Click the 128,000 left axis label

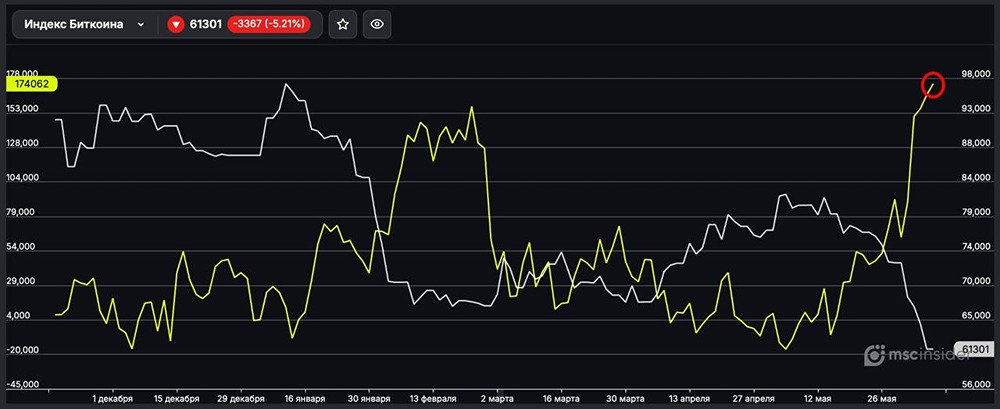click(22, 144)
